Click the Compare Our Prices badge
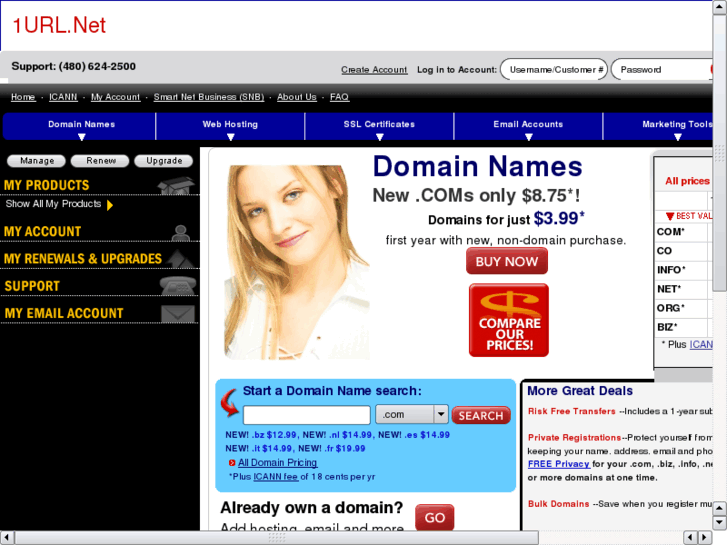727x545 pixels. pyautogui.click(x=509, y=320)
